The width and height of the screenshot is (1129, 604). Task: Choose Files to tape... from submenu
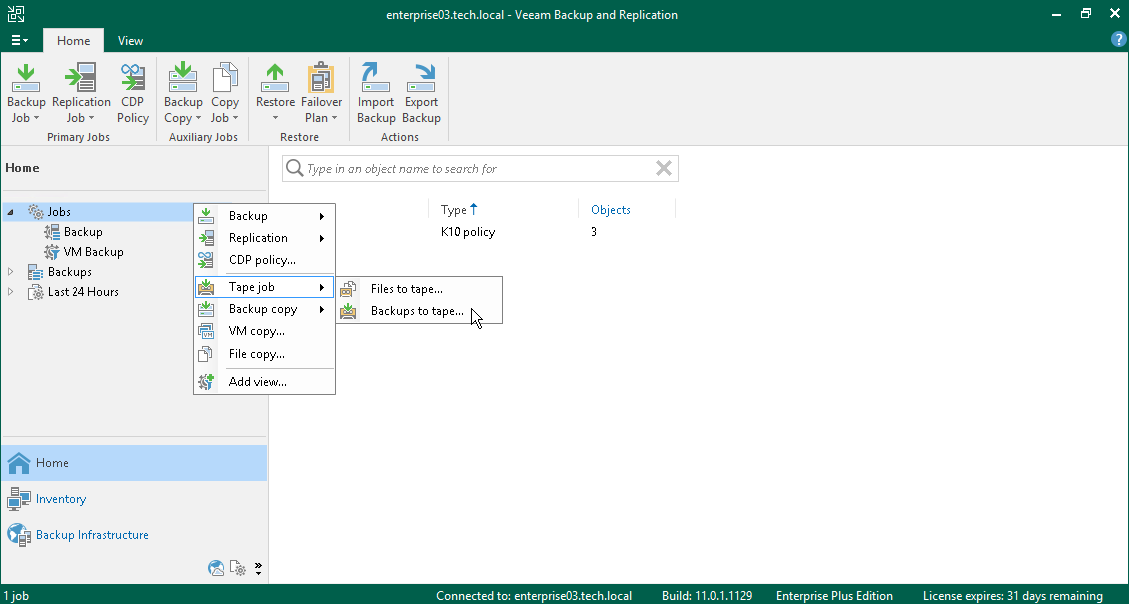[x=420, y=289]
